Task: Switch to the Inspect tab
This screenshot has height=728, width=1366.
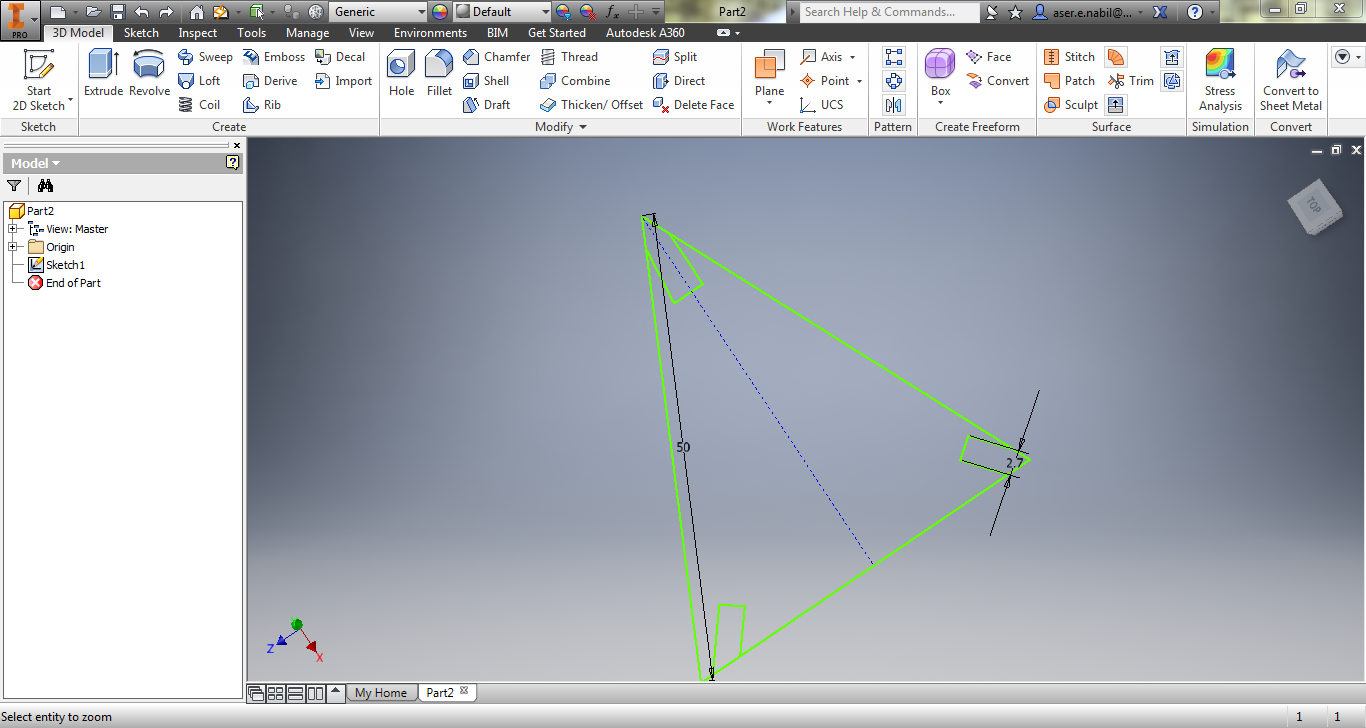Action: coord(198,33)
